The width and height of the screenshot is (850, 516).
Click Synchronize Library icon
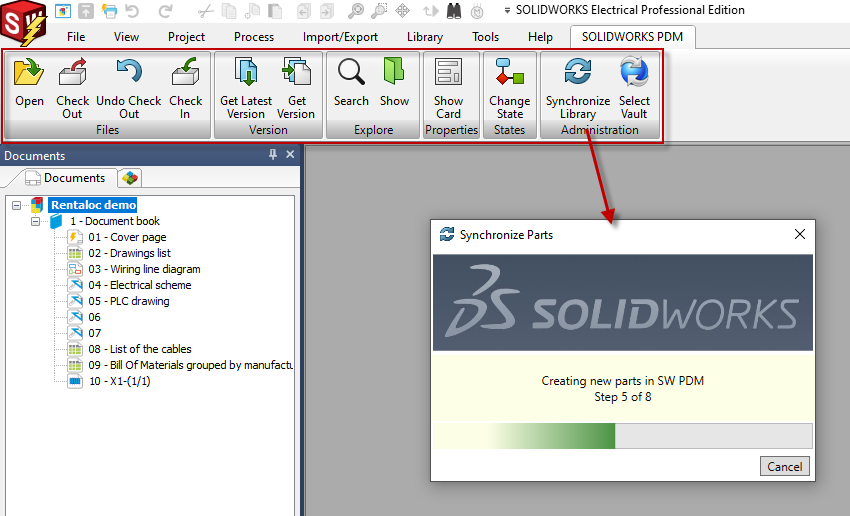coord(578,73)
